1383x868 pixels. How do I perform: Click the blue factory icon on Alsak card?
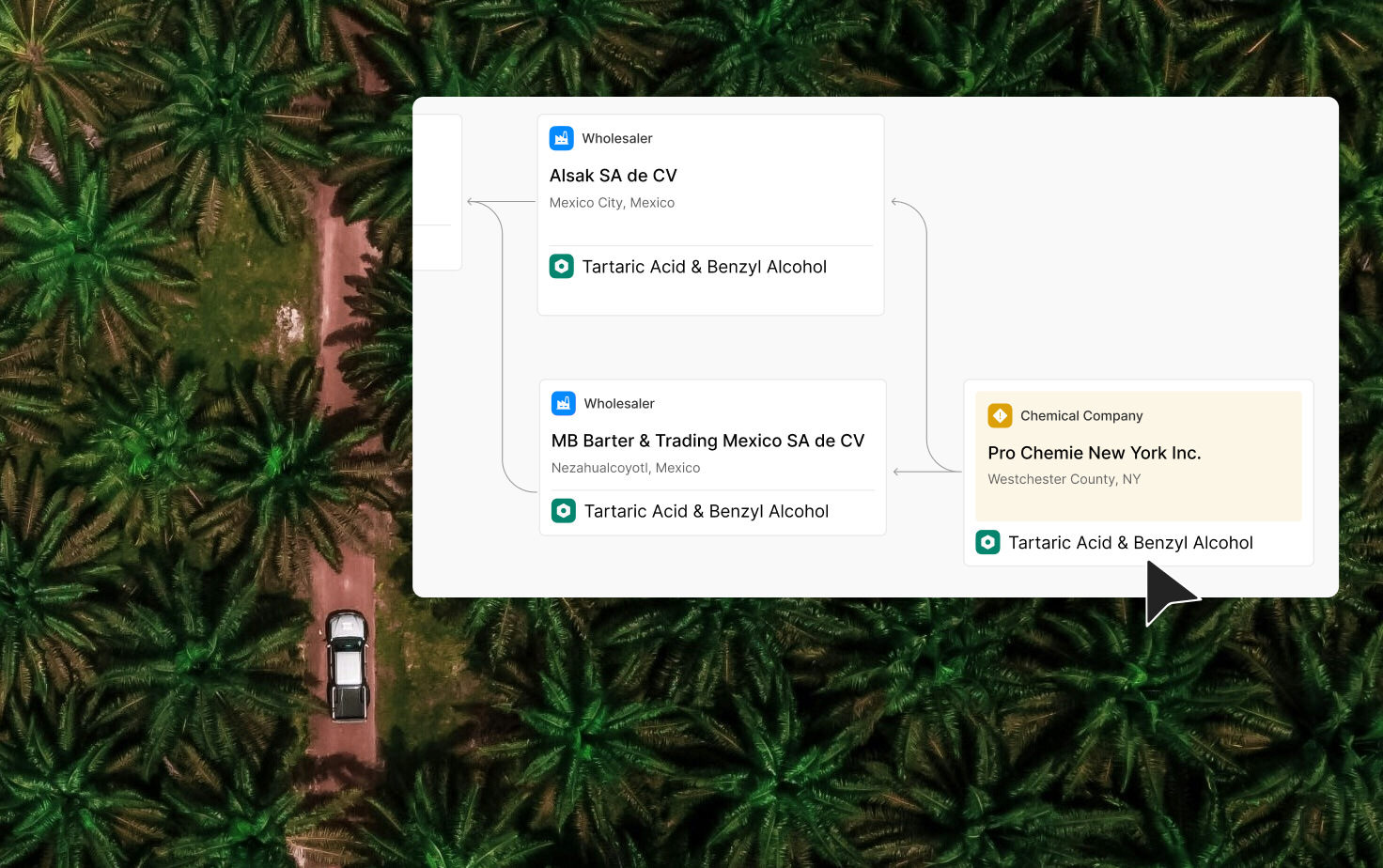click(562, 138)
